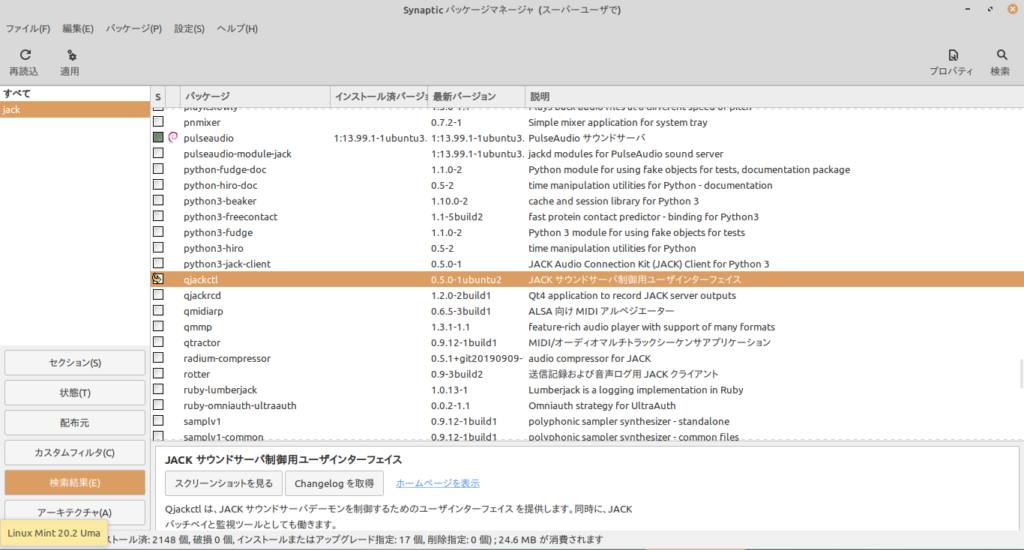This screenshot has width=1024, height=550.
Task: Open the 設定(S) menu
Action: [x=189, y=29]
